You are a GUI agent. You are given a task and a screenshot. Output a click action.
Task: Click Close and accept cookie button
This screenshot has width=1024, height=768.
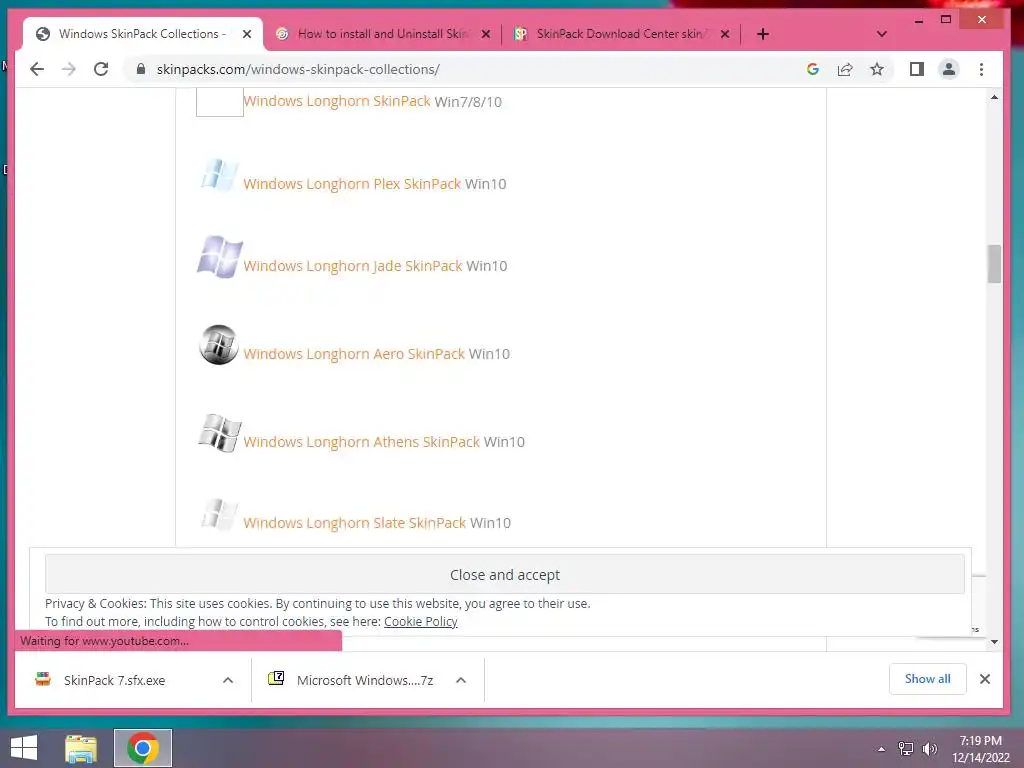coord(505,575)
